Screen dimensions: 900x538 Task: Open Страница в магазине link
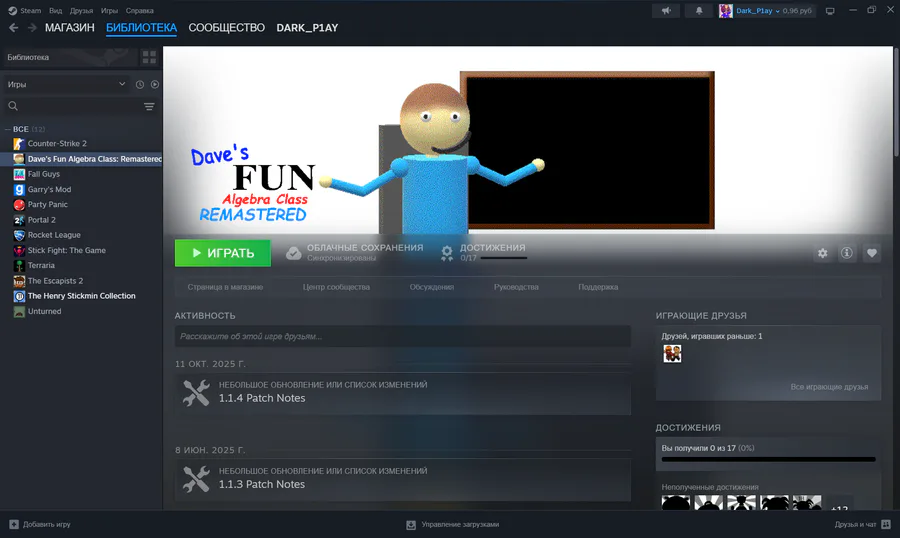225,287
